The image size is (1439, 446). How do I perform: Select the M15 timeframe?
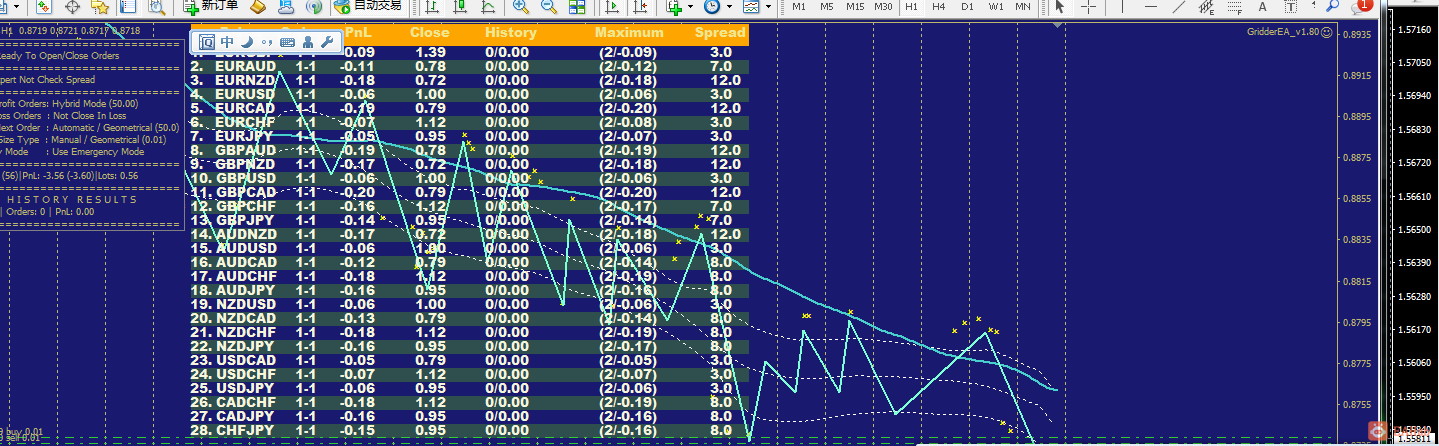pos(855,6)
